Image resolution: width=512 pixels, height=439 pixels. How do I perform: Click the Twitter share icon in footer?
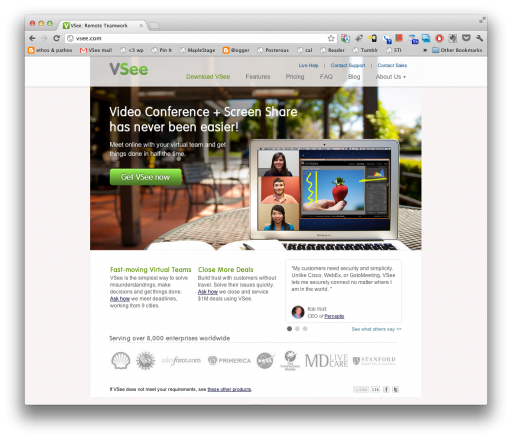(x=395, y=389)
